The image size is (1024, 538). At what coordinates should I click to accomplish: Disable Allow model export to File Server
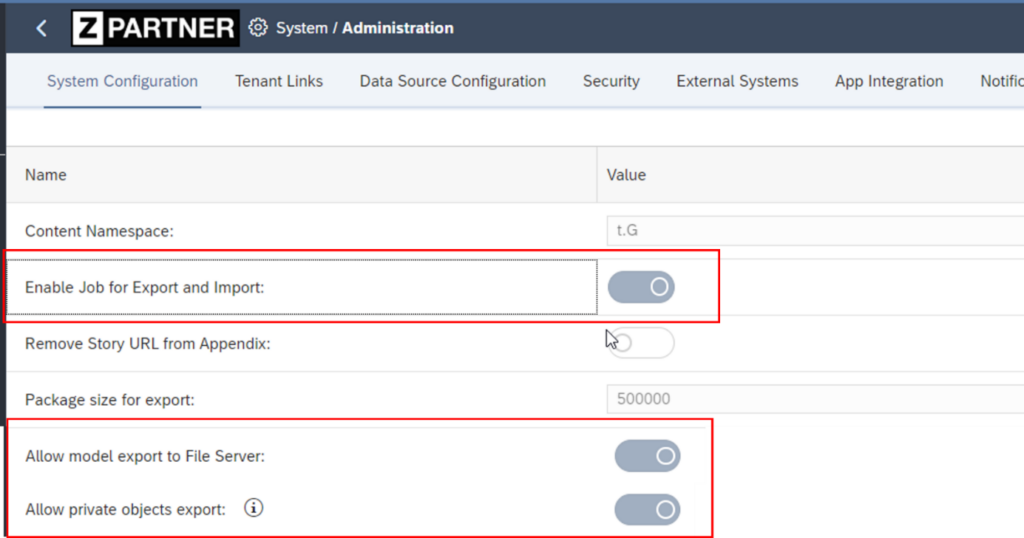tap(647, 456)
